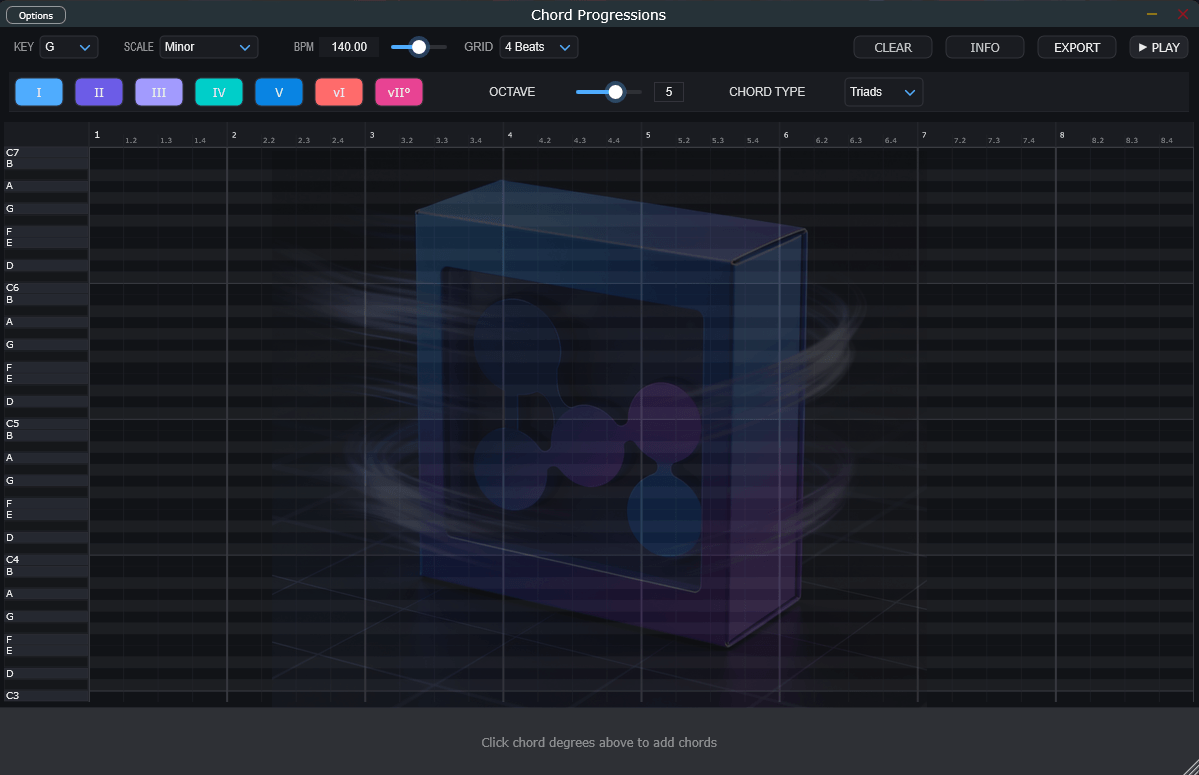
Task: Open the INFO panel
Action: pyautogui.click(x=984, y=47)
